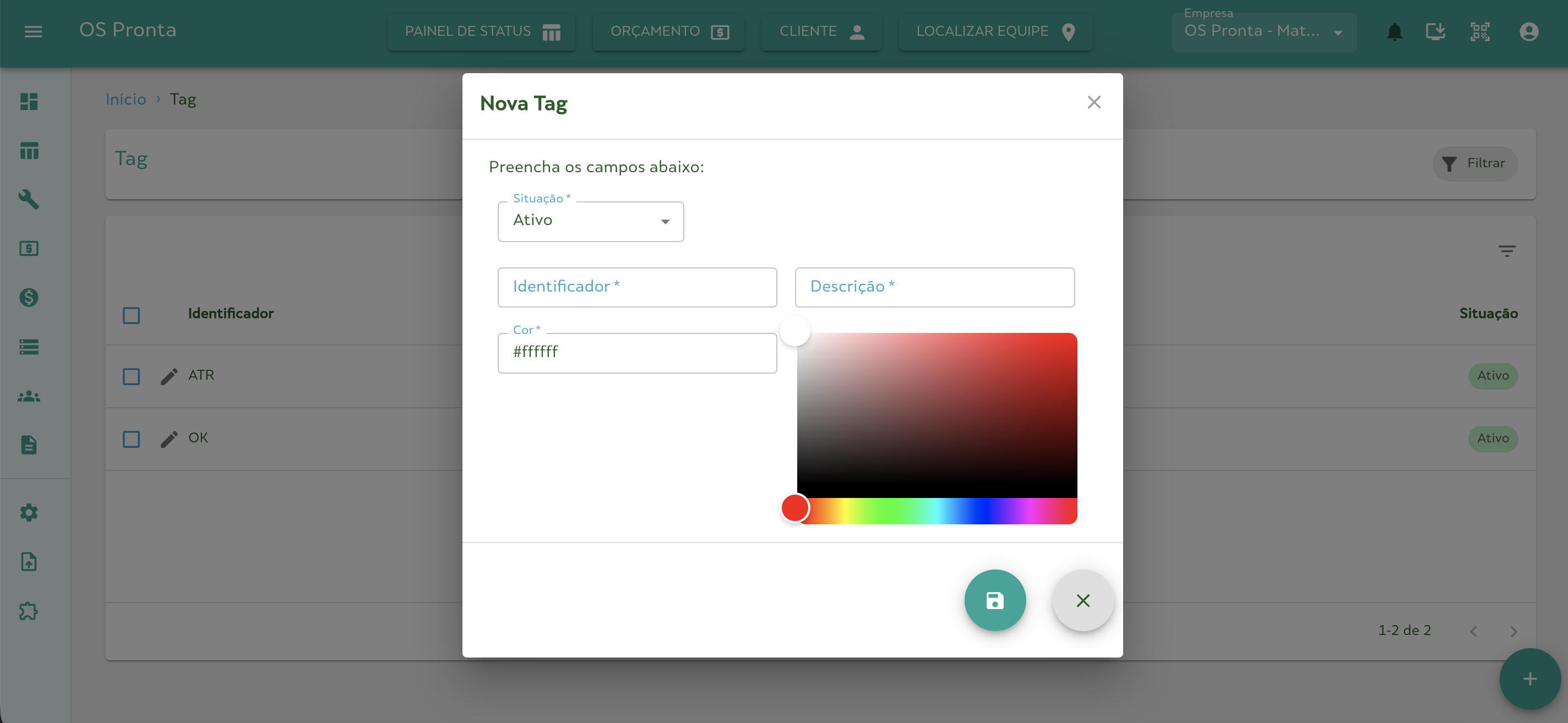Click the puzzle piece integrations icon
The image size is (1568, 723).
point(29,611)
